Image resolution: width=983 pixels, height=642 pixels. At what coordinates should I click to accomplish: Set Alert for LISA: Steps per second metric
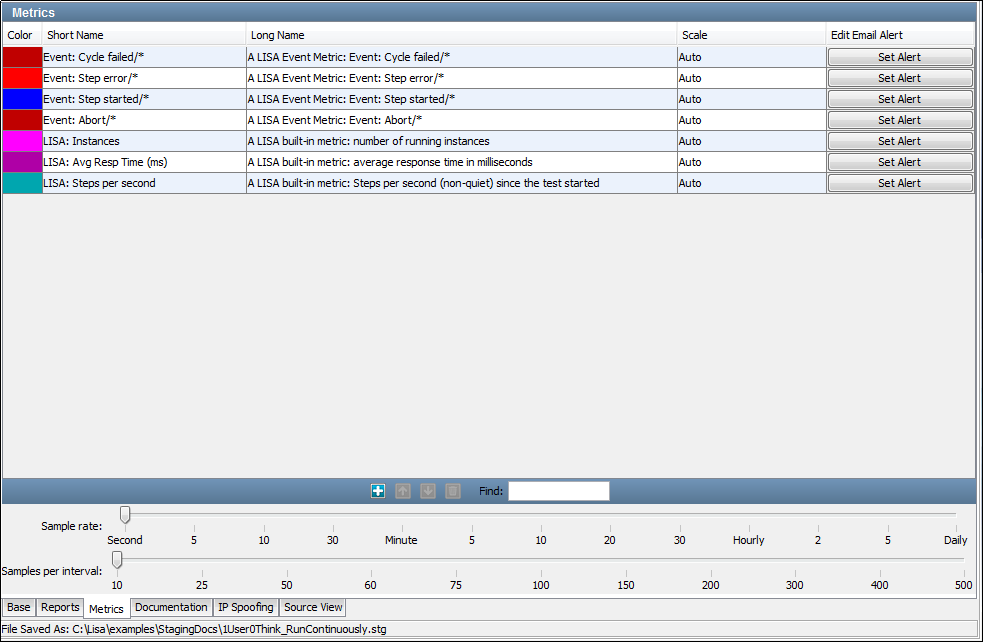point(899,183)
